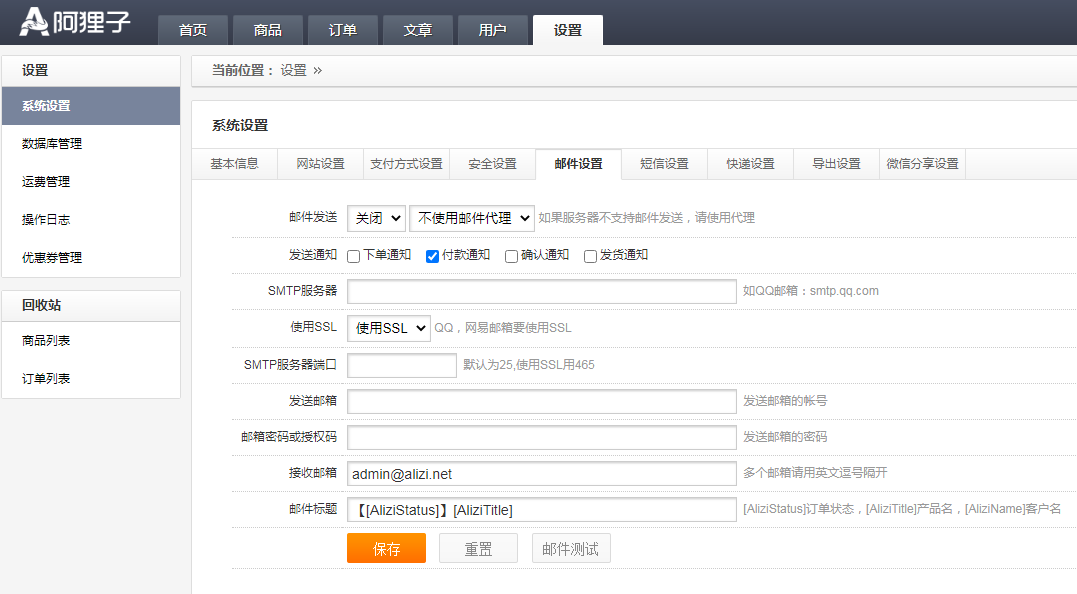Click the 阿狸子 logo icon
The height and width of the screenshot is (594, 1077).
pyautogui.click(x=34, y=21)
